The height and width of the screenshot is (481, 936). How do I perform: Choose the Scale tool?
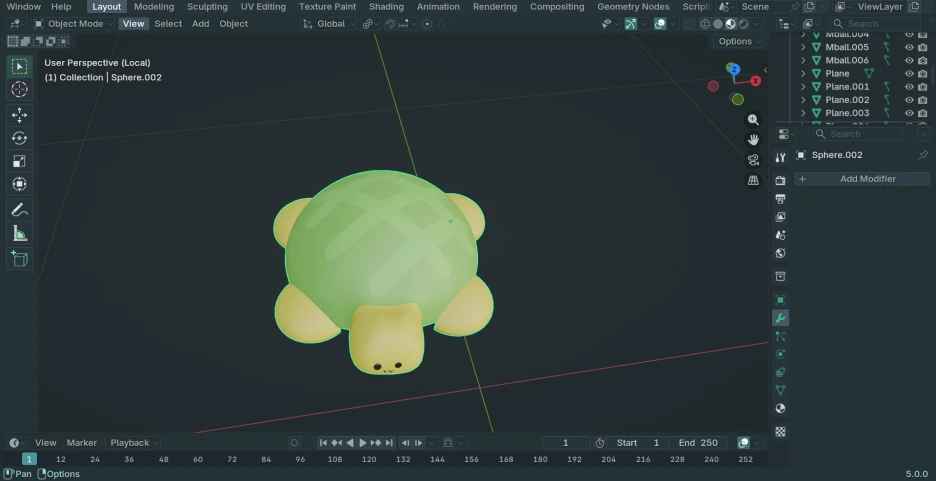point(19,161)
